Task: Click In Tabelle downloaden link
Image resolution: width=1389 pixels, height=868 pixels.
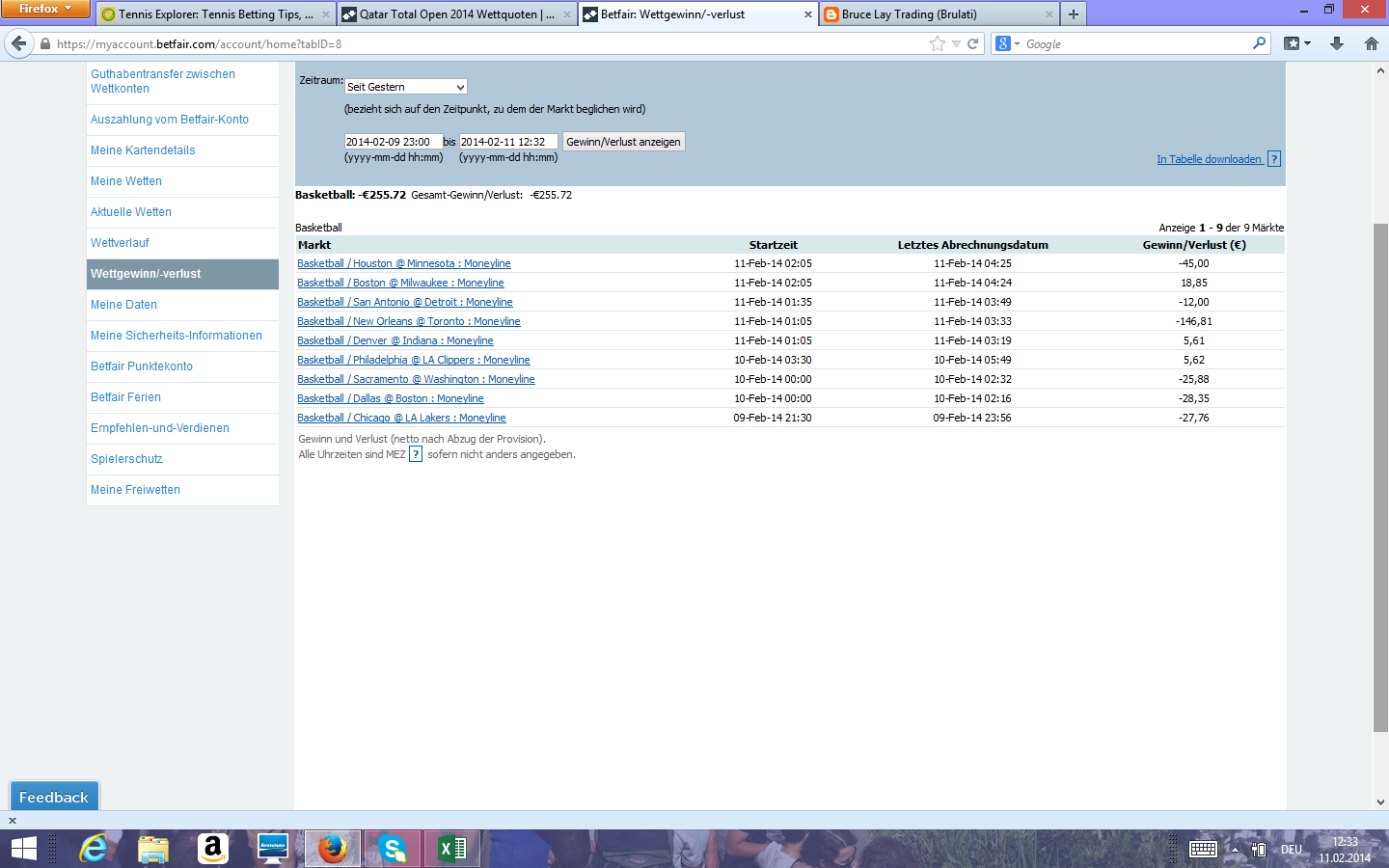Action: pyautogui.click(x=1210, y=159)
